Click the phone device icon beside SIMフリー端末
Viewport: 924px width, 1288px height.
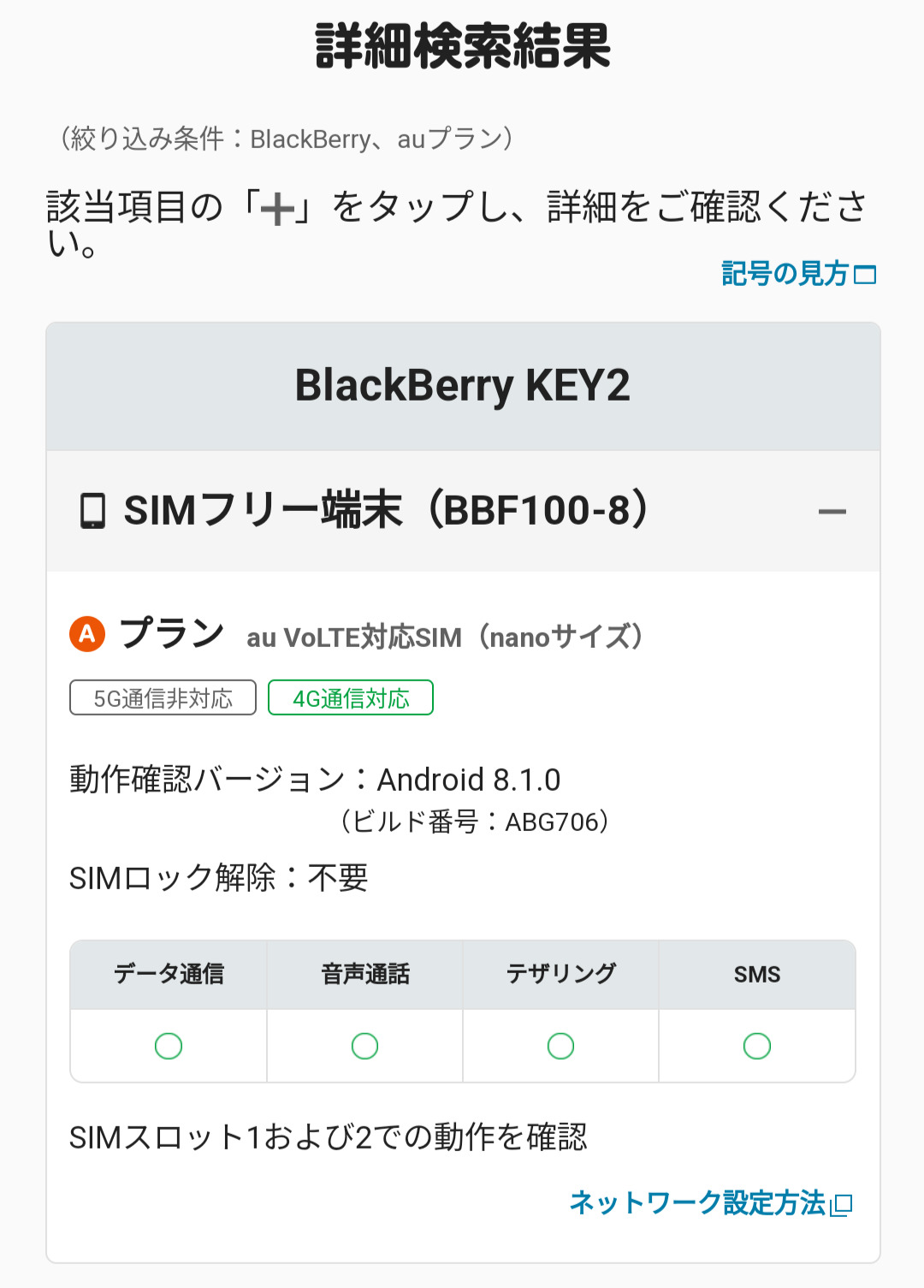pyautogui.click(x=92, y=511)
